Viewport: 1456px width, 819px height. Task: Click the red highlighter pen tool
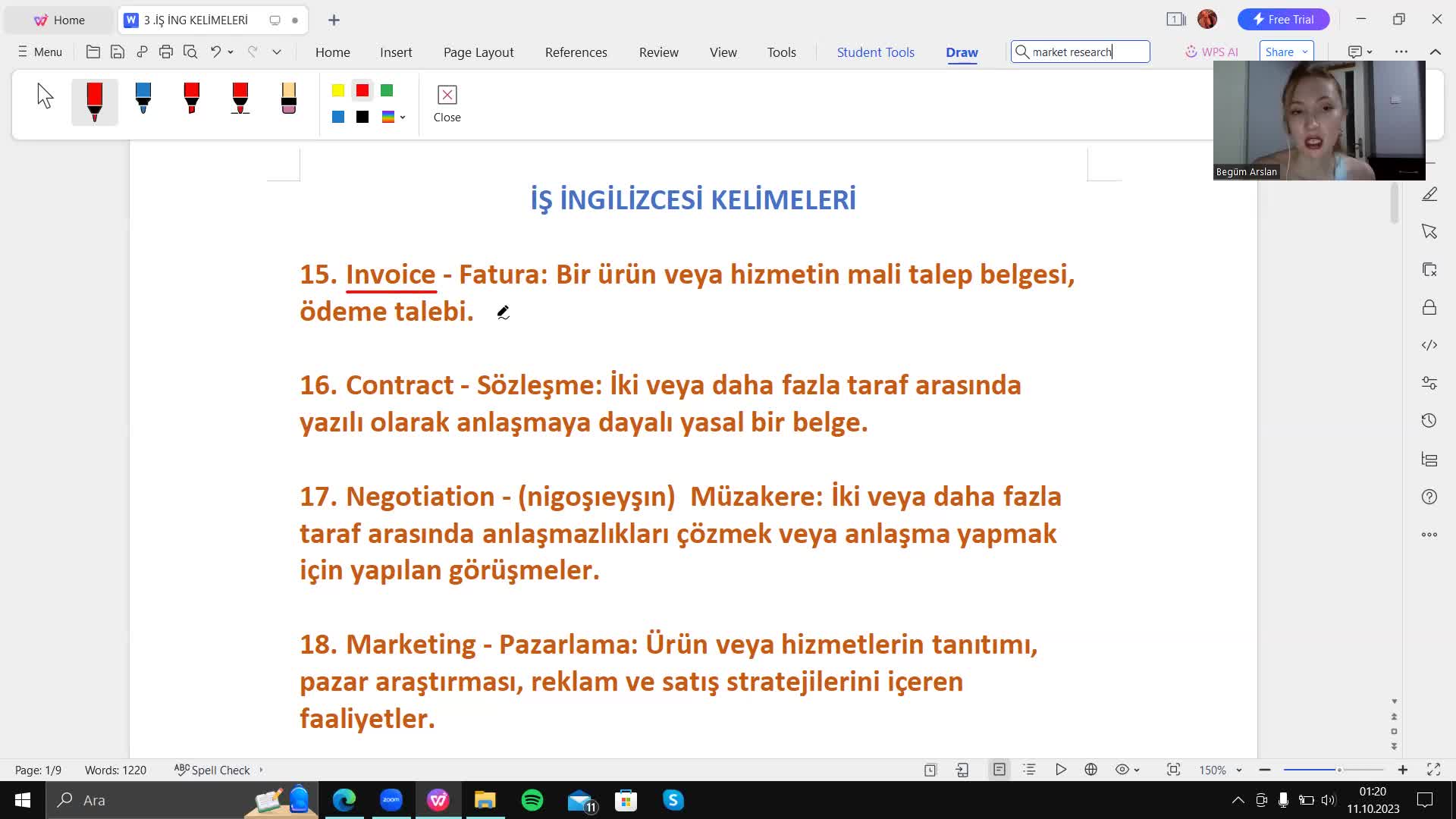(x=192, y=98)
